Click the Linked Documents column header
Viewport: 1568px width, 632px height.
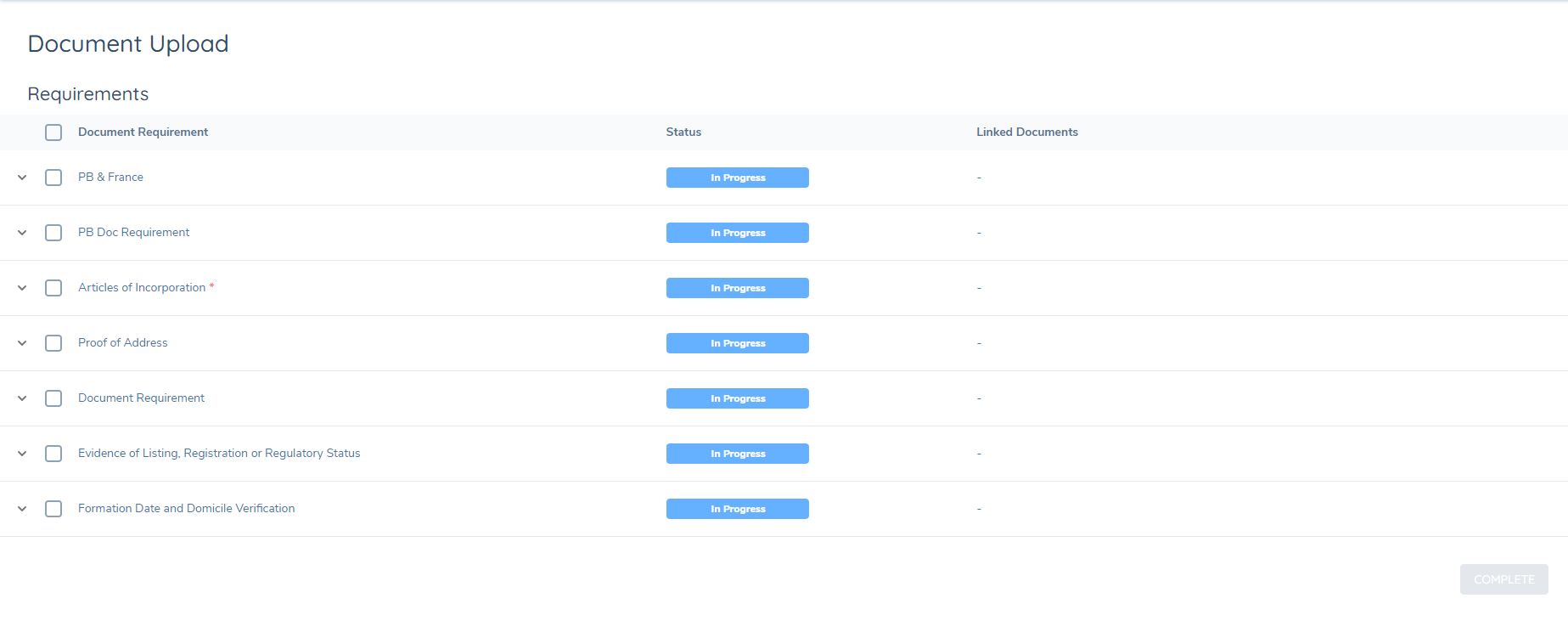(1026, 132)
